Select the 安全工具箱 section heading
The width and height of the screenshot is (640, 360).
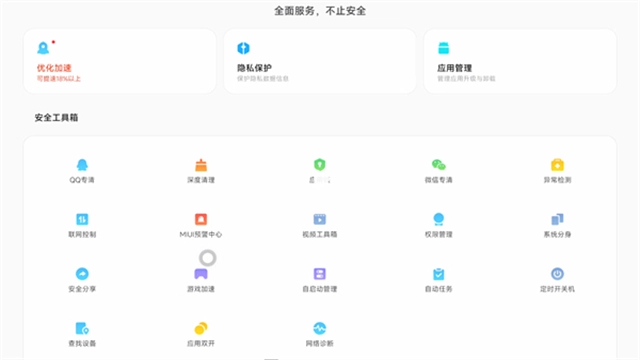click(x=56, y=118)
